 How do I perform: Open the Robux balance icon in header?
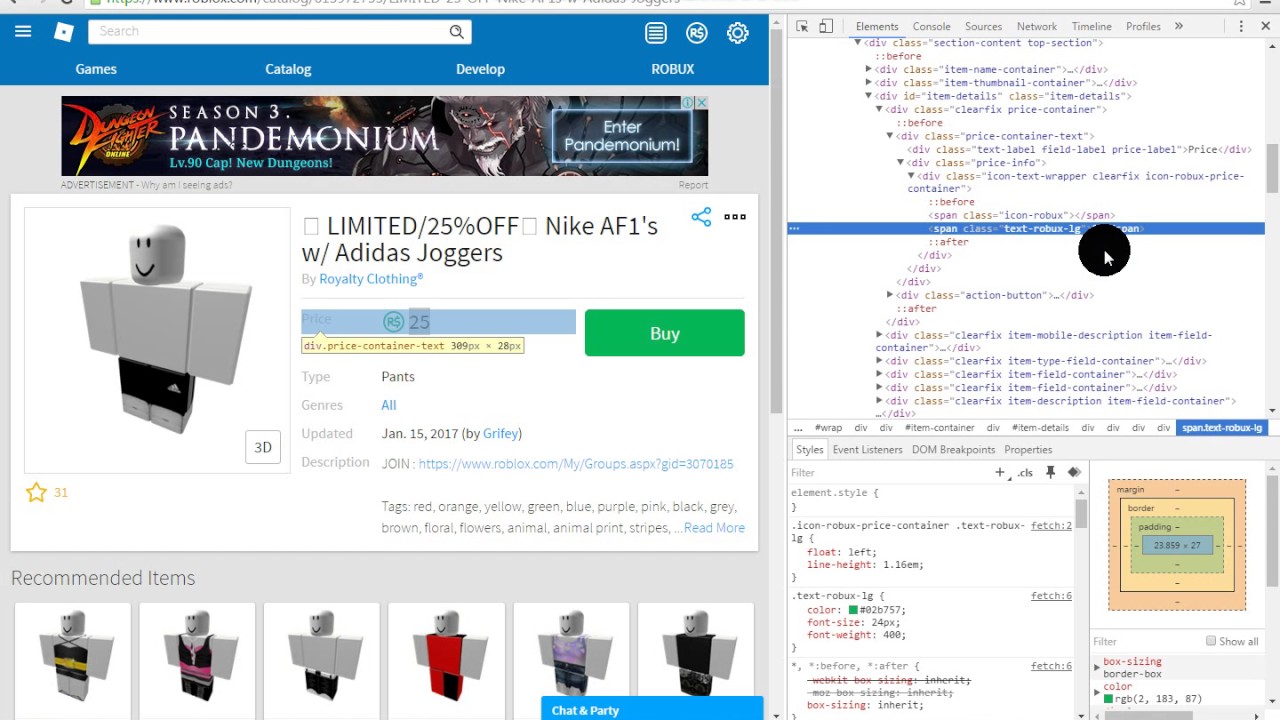697,33
